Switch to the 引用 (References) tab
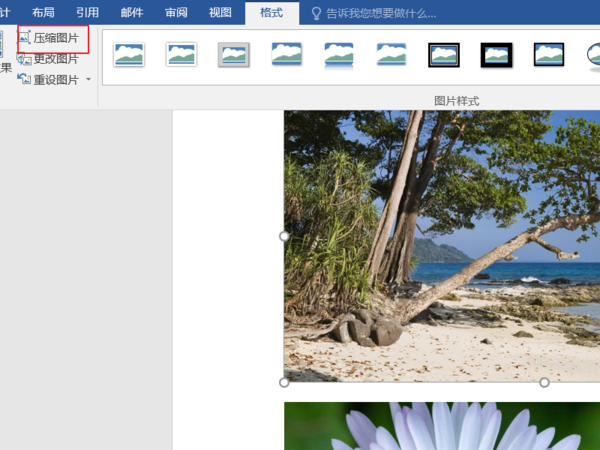 [x=88, y=13]
